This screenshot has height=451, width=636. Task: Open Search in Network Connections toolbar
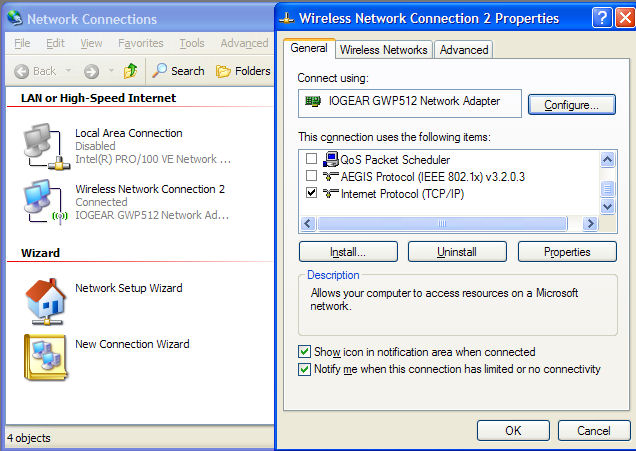tap(178, 71)
